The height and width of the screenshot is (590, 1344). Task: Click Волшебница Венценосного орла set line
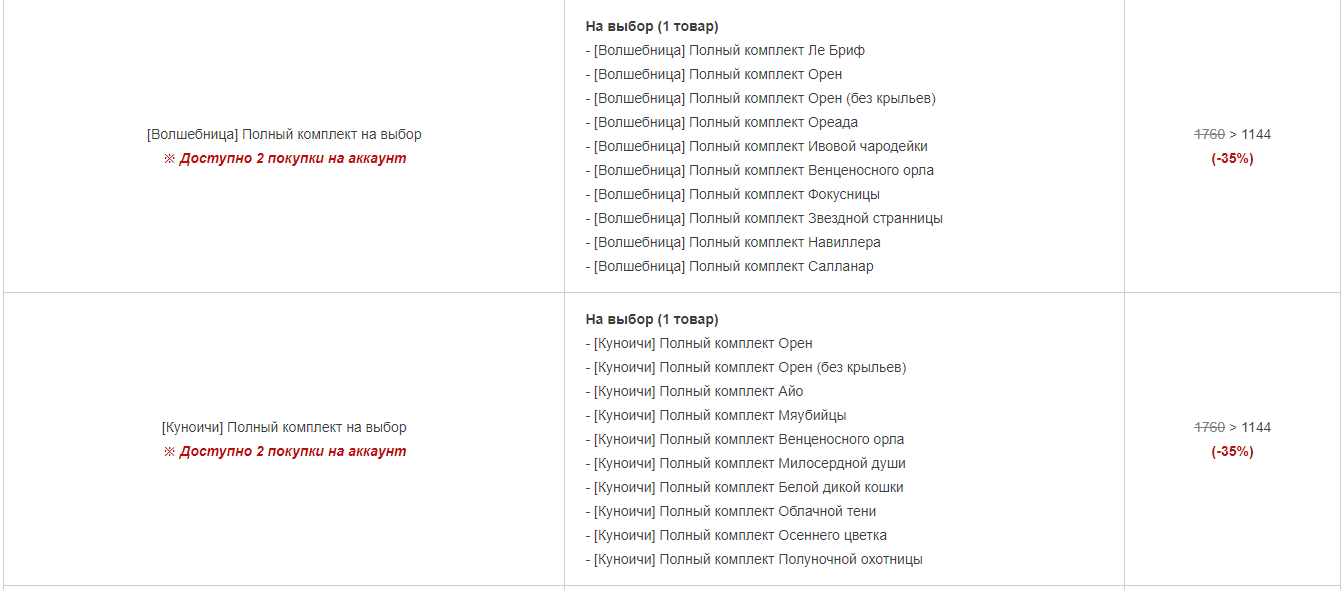tap(760, 170)
